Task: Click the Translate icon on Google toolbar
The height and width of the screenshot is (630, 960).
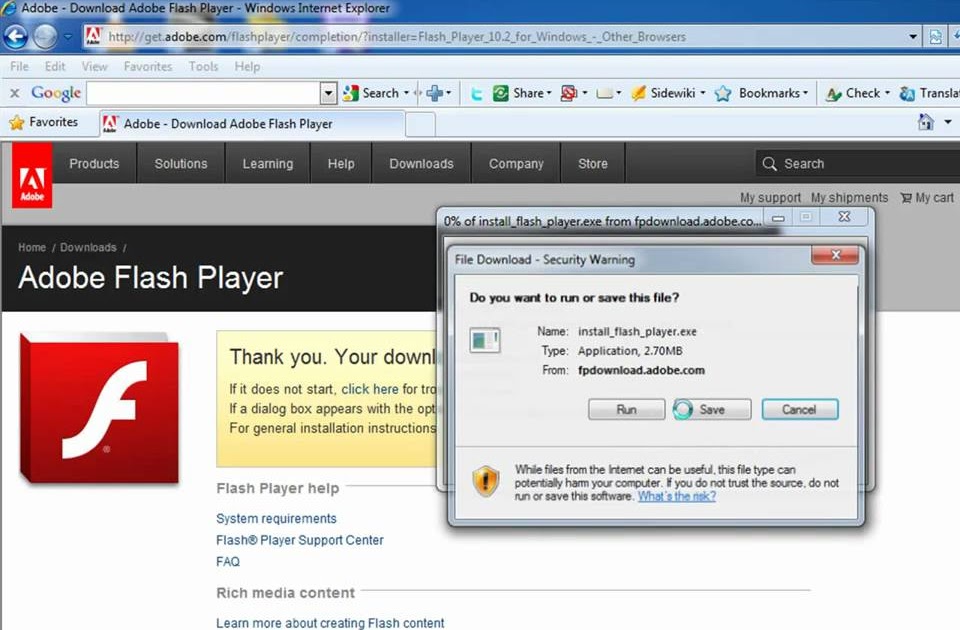Action: (907, 94)
